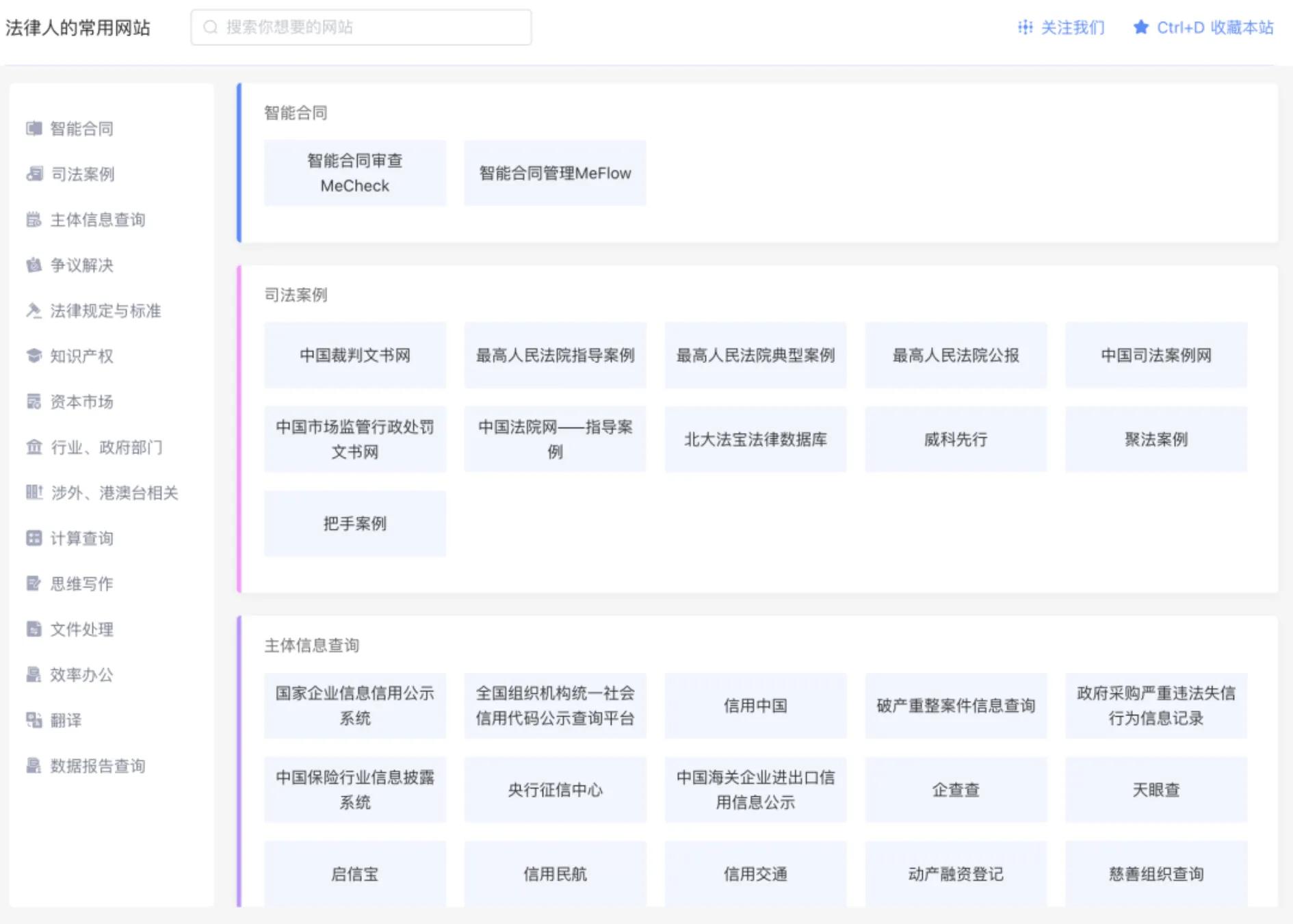The image size is (1293, 924).
Task: Select the 智能合同 contract icon in sidebar
Action: tap(34, 129)
